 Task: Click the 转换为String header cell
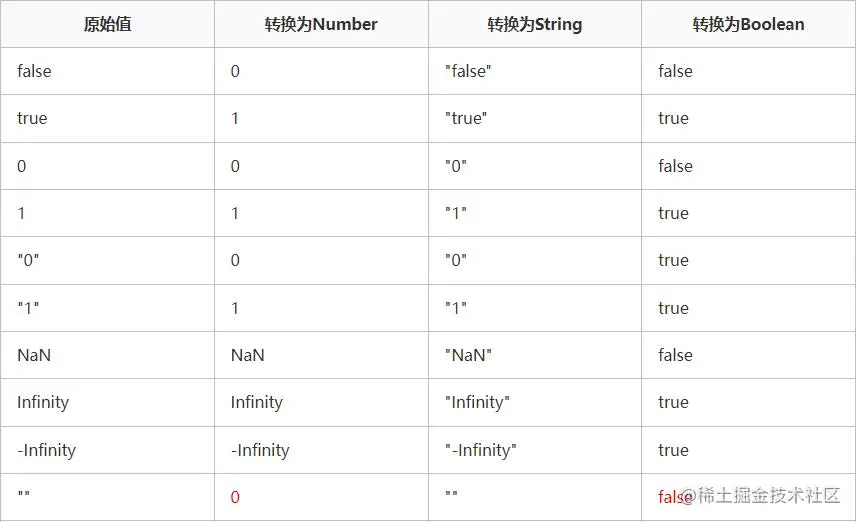click(535, 24)
